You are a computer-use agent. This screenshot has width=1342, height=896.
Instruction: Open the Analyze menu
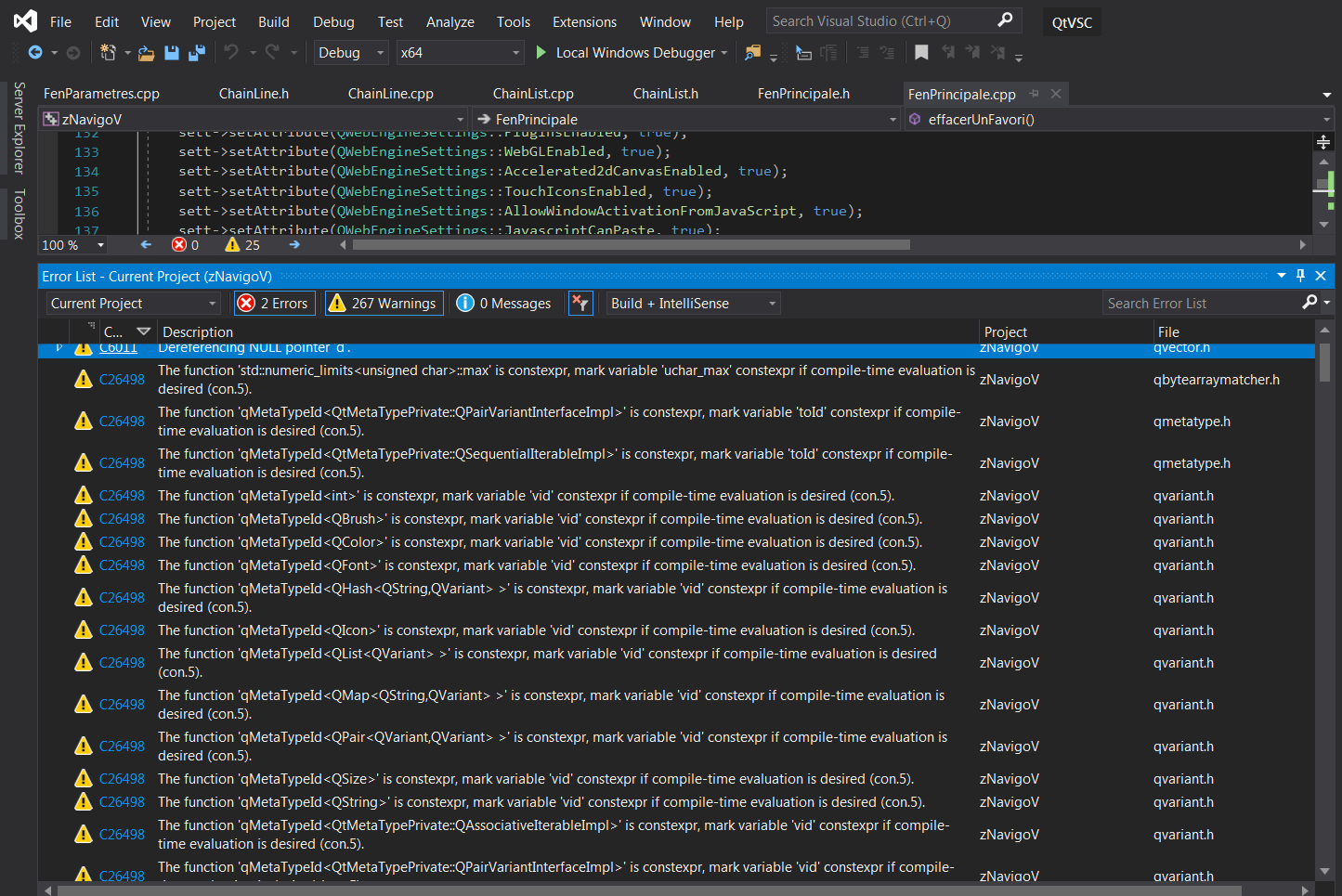pyautogui.click(x=450, y=21)
